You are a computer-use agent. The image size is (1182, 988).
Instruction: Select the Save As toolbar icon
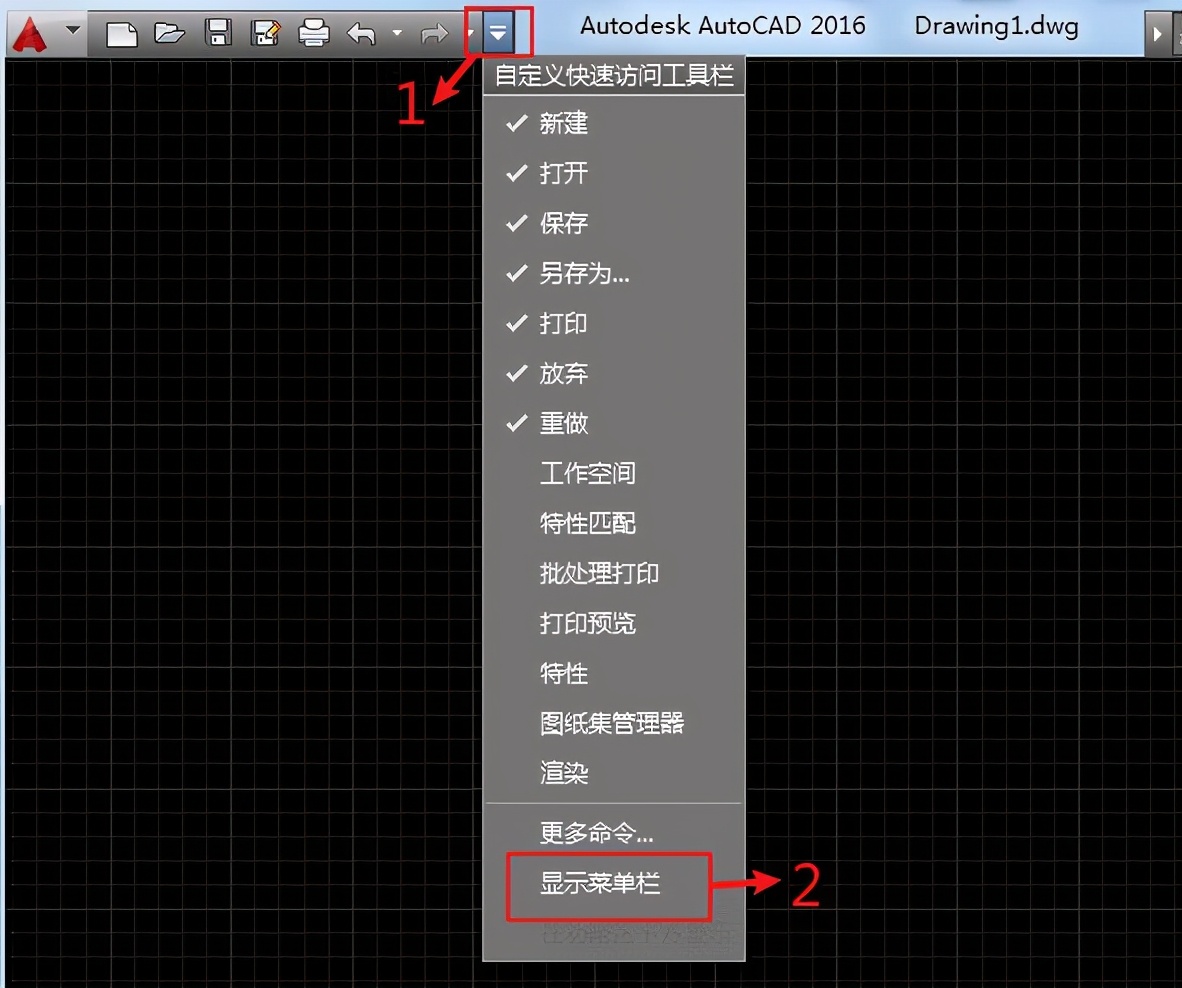click(266, 32)
